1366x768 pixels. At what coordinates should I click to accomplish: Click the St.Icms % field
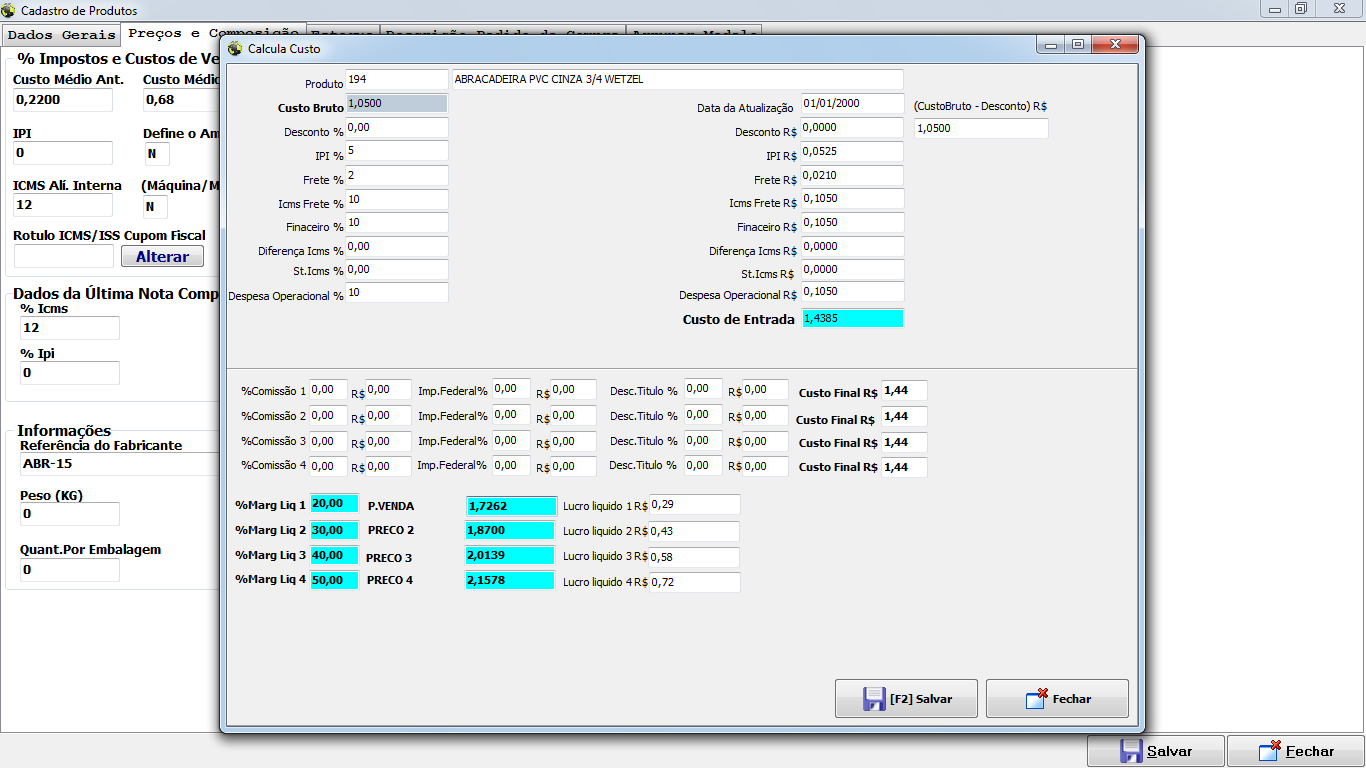397,270
